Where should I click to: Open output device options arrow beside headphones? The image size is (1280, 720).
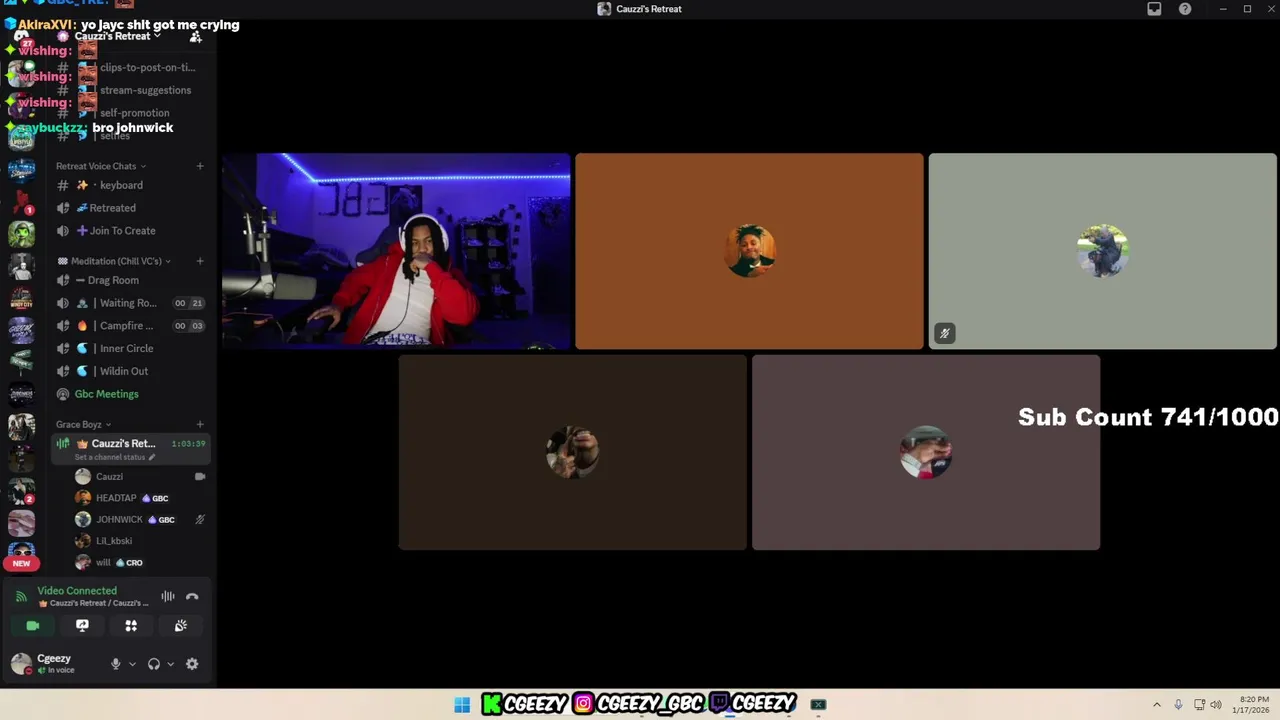[170, 664]
